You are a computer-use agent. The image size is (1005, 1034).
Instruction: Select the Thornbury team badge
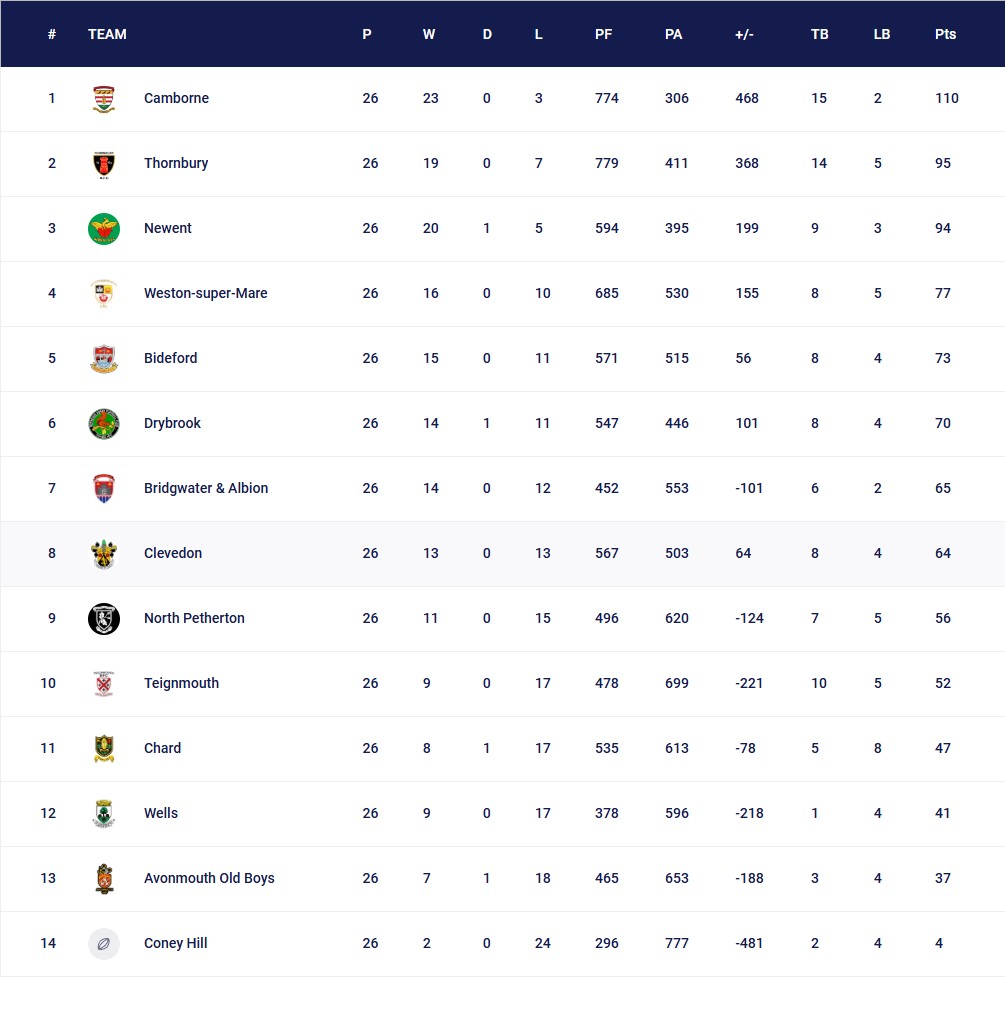point(103,163)
